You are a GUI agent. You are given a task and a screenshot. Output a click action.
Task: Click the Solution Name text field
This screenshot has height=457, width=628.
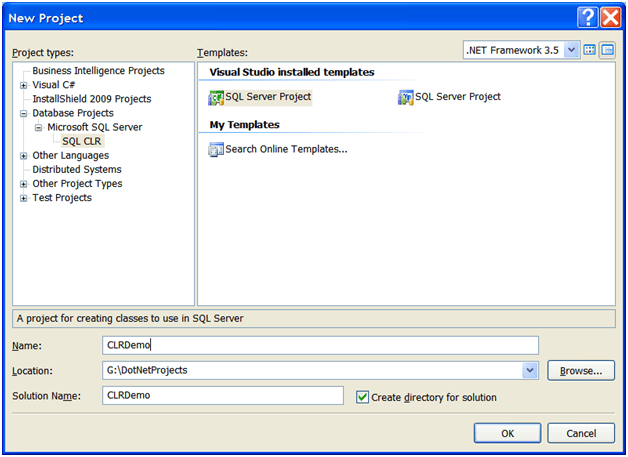pos(223,395)
